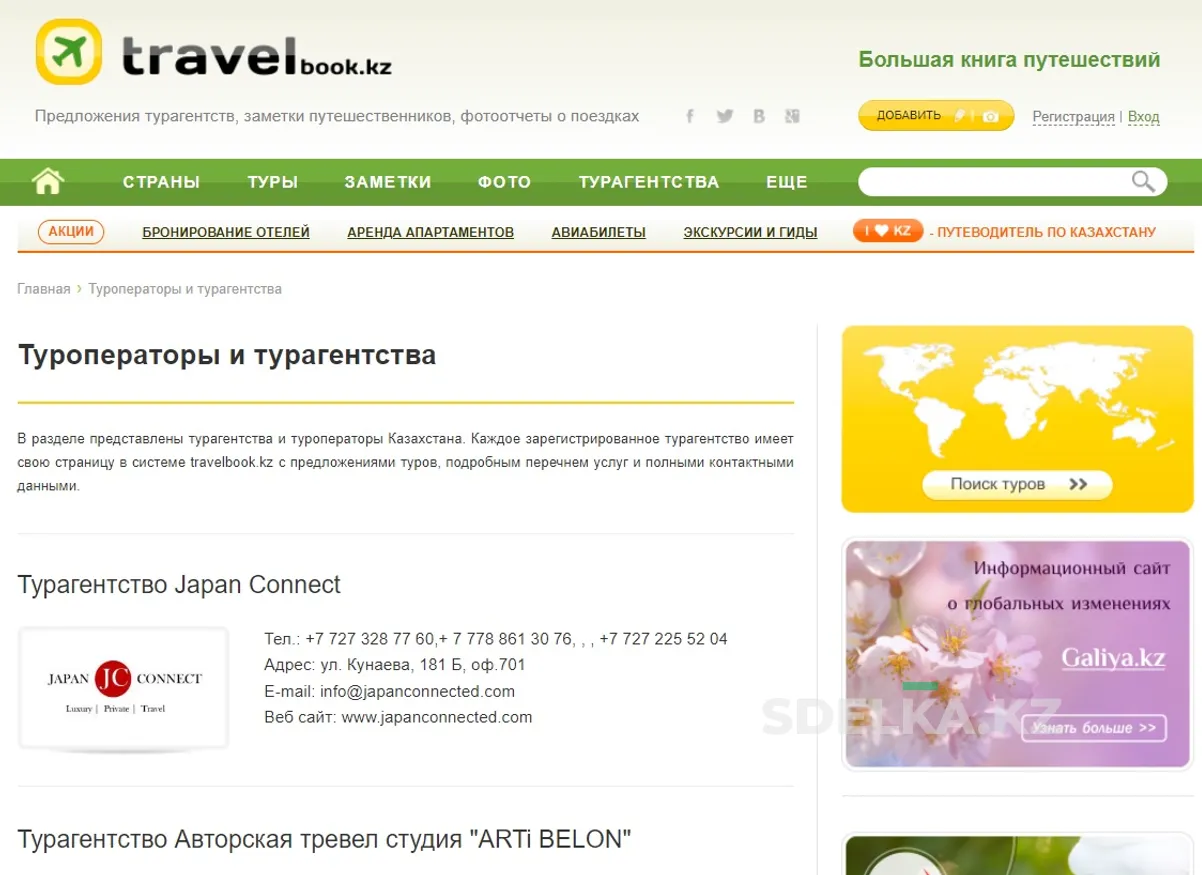Click the I love KZ badge

click(x=888, y=231)
